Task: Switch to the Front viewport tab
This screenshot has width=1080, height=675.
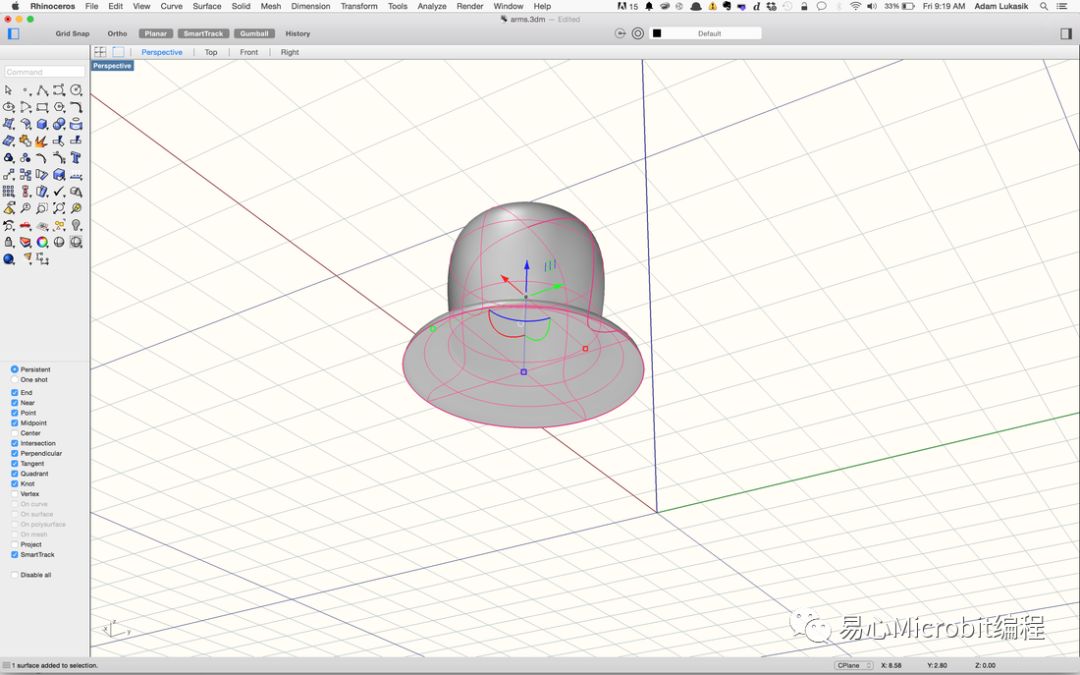Action: click(x=249, y=52)
